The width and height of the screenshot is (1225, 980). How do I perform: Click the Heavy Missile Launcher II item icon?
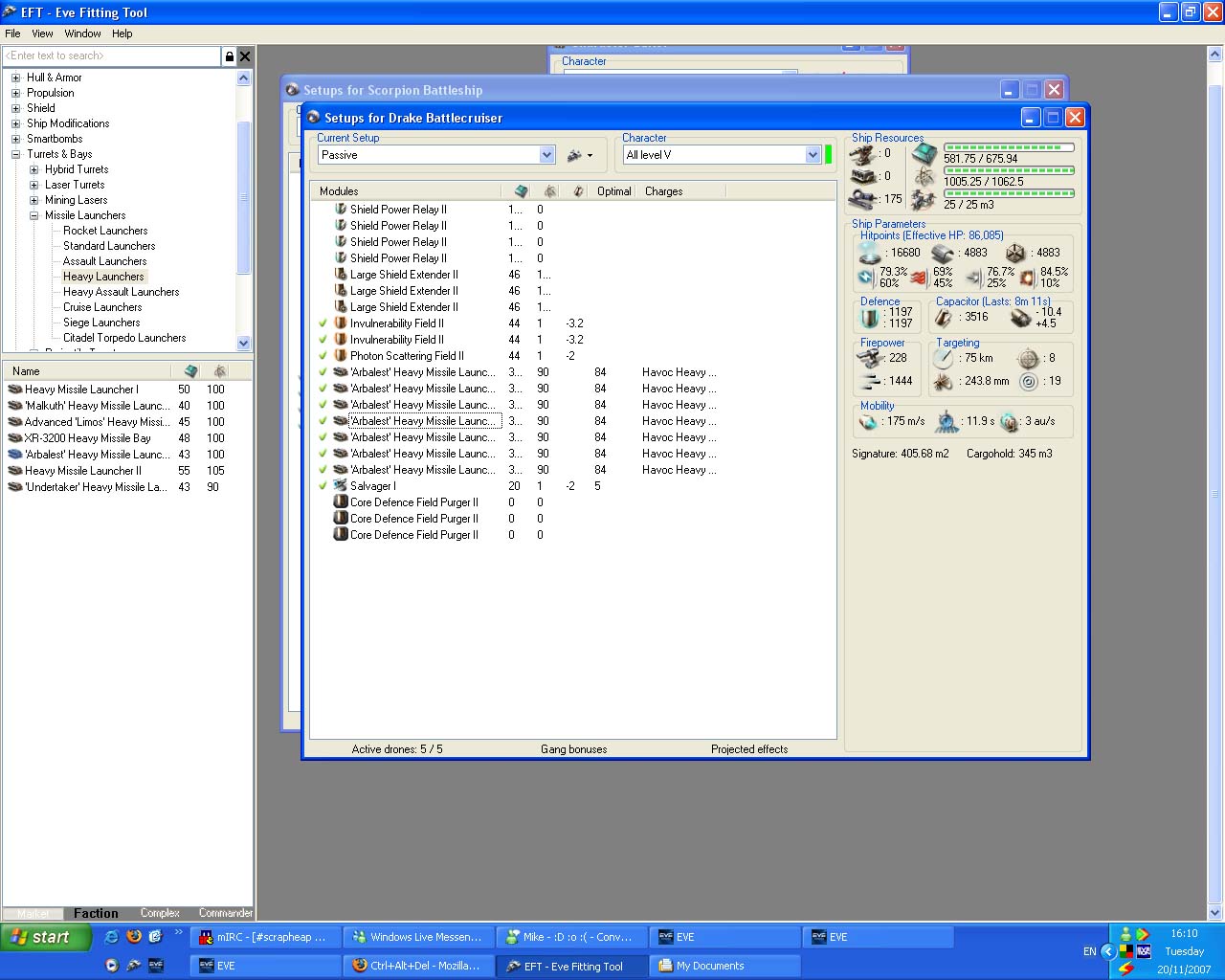click(14, 471)
